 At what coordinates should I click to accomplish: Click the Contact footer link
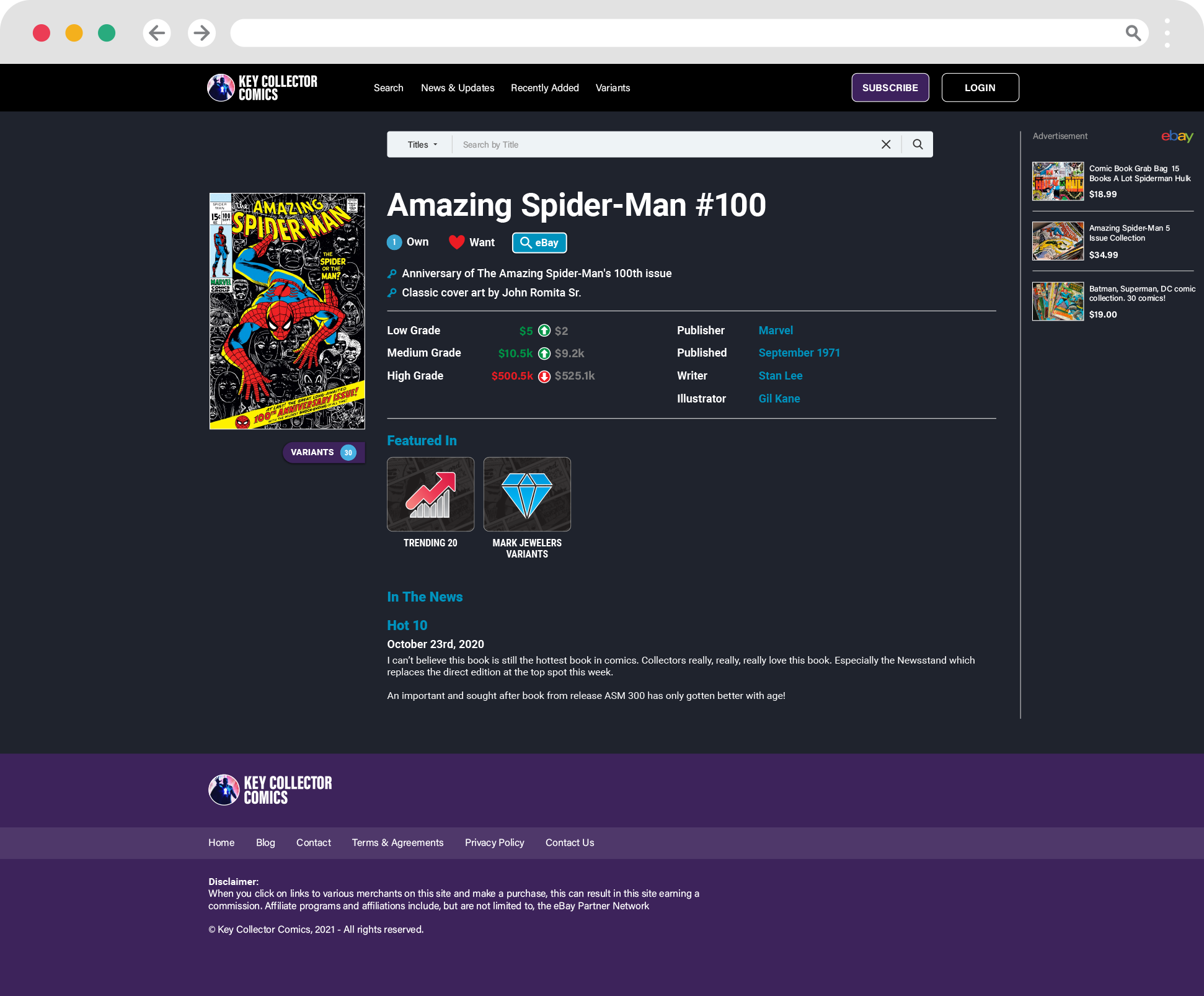coord(314,843)
